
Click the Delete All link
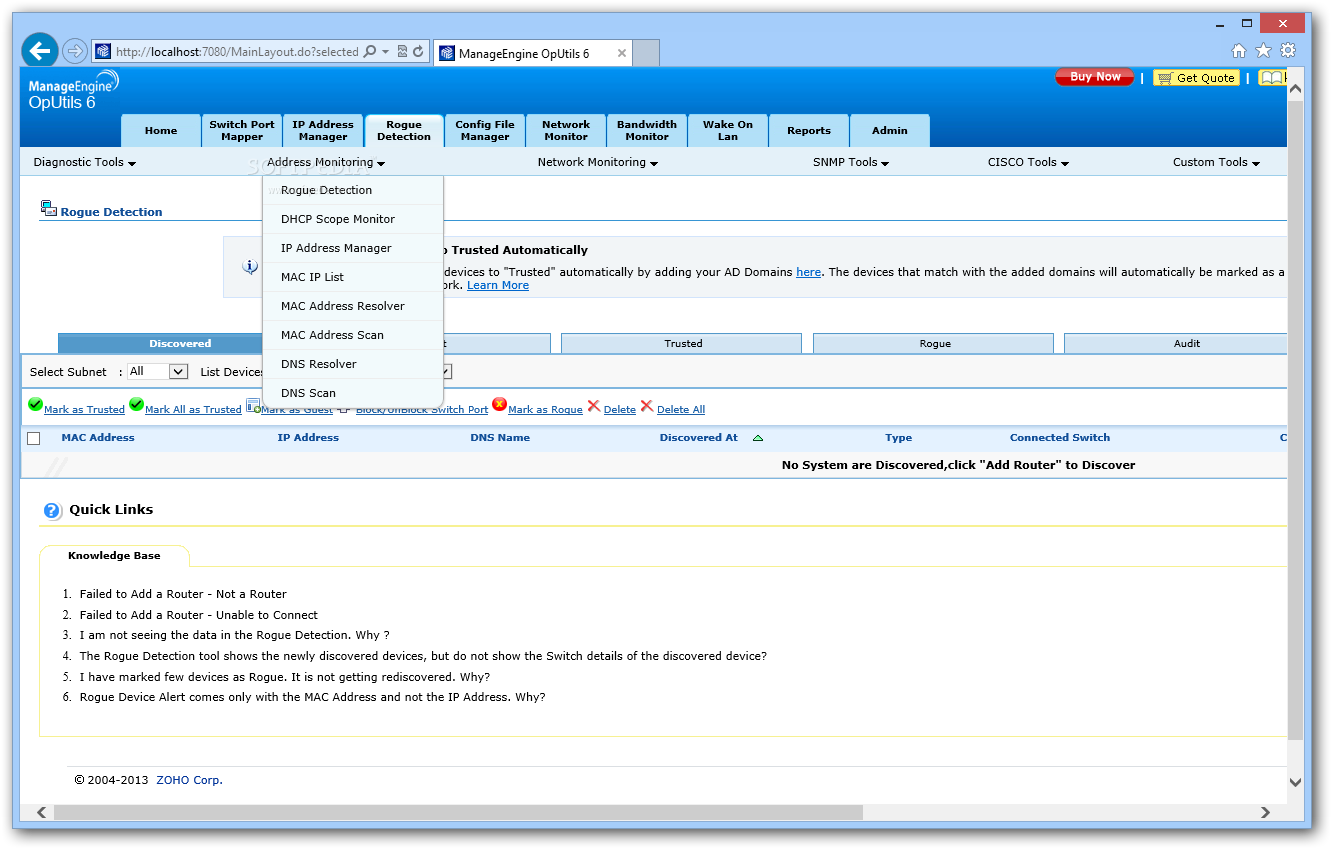point(681,410)
